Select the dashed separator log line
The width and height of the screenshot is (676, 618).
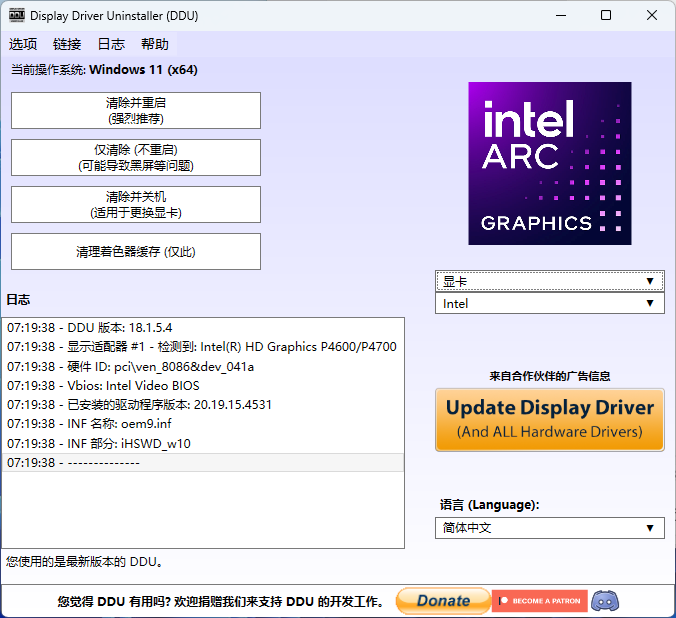point(203,462)
